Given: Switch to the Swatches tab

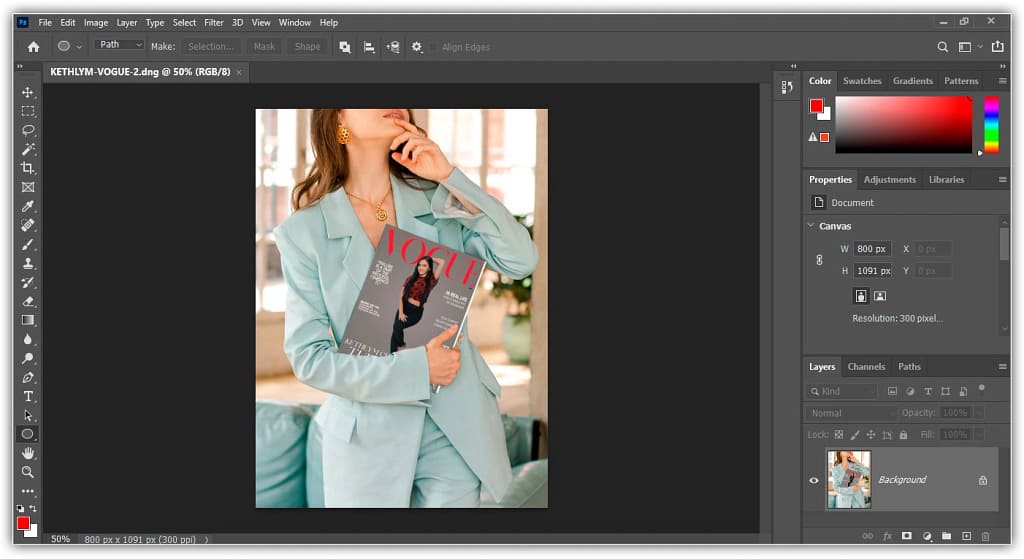Looking at the screenshot, I should point(862,81).
